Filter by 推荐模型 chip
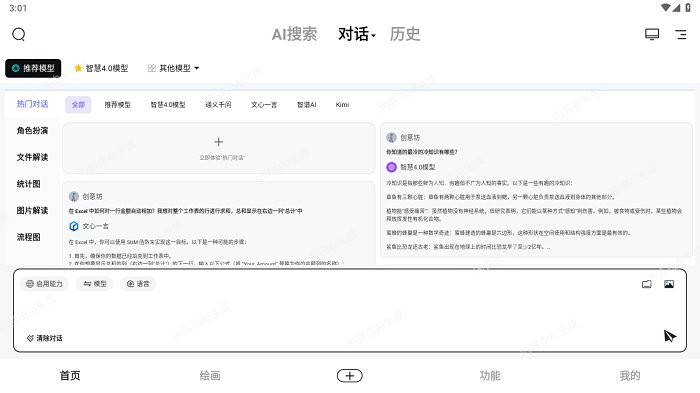Image resolution: width=700 pixels, height=393 pixels. pos(117,105)
